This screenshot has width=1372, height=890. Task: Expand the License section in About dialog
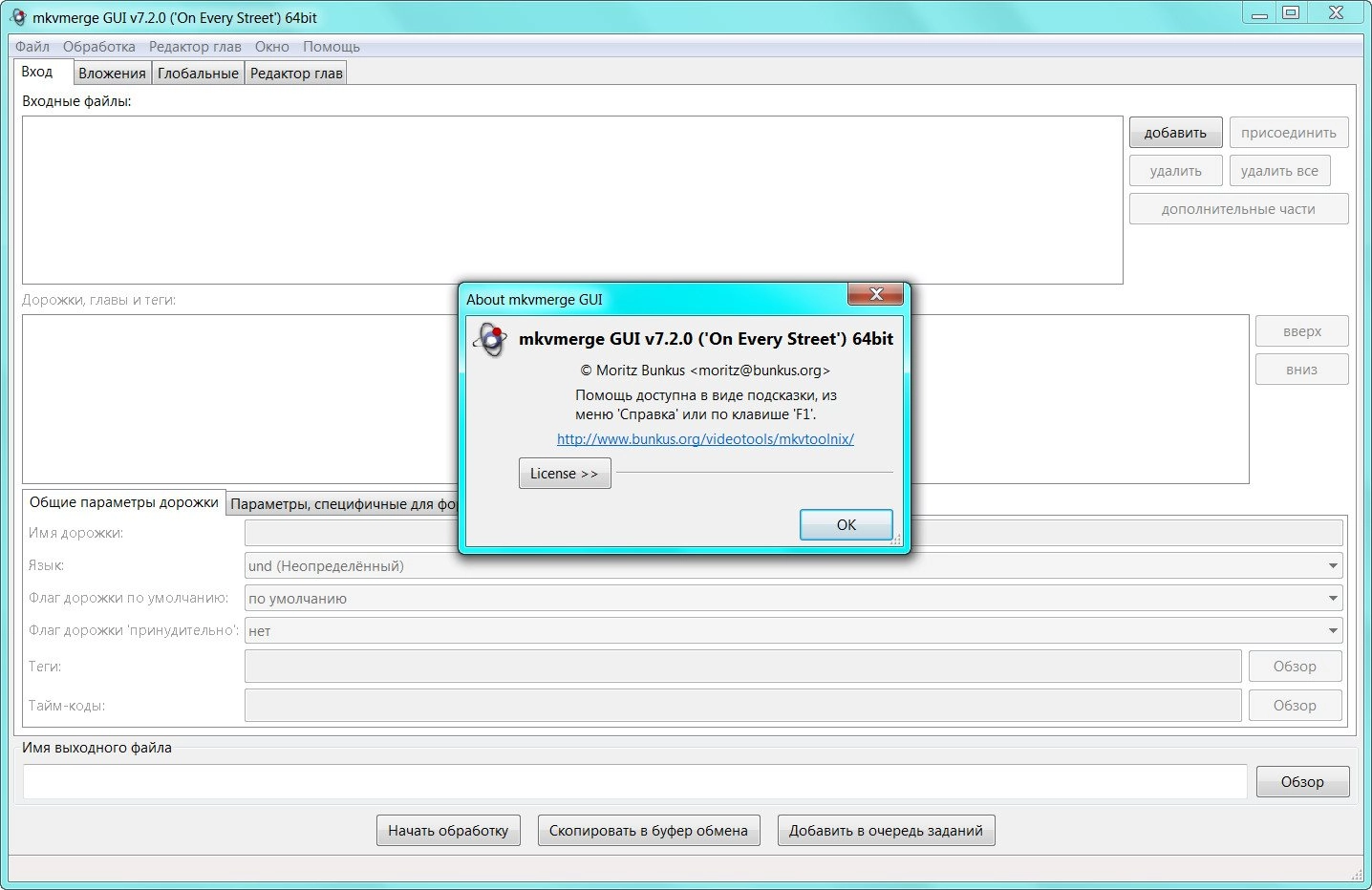click(565, 474)
